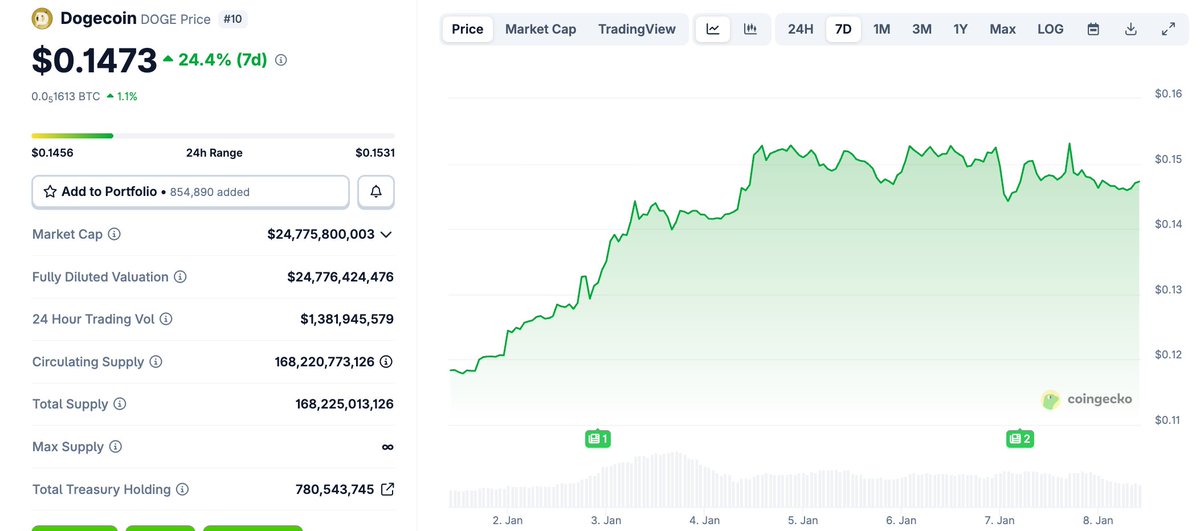This screenshot has height=531, width=1200.
Task: Click the 24h Range progress bar
Action: [x=212, y=136]
